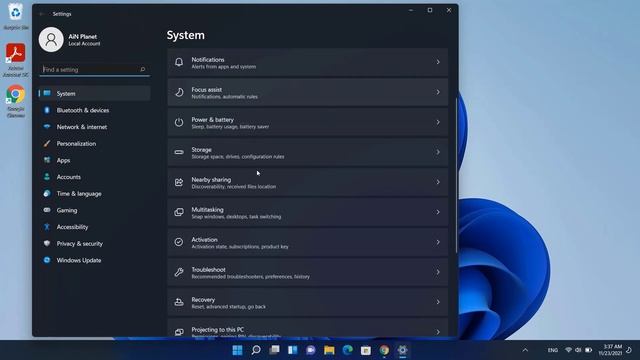Click the 'Reset, advanced startup, go back' text
The image size is (640, 360).
pos(229,307)
